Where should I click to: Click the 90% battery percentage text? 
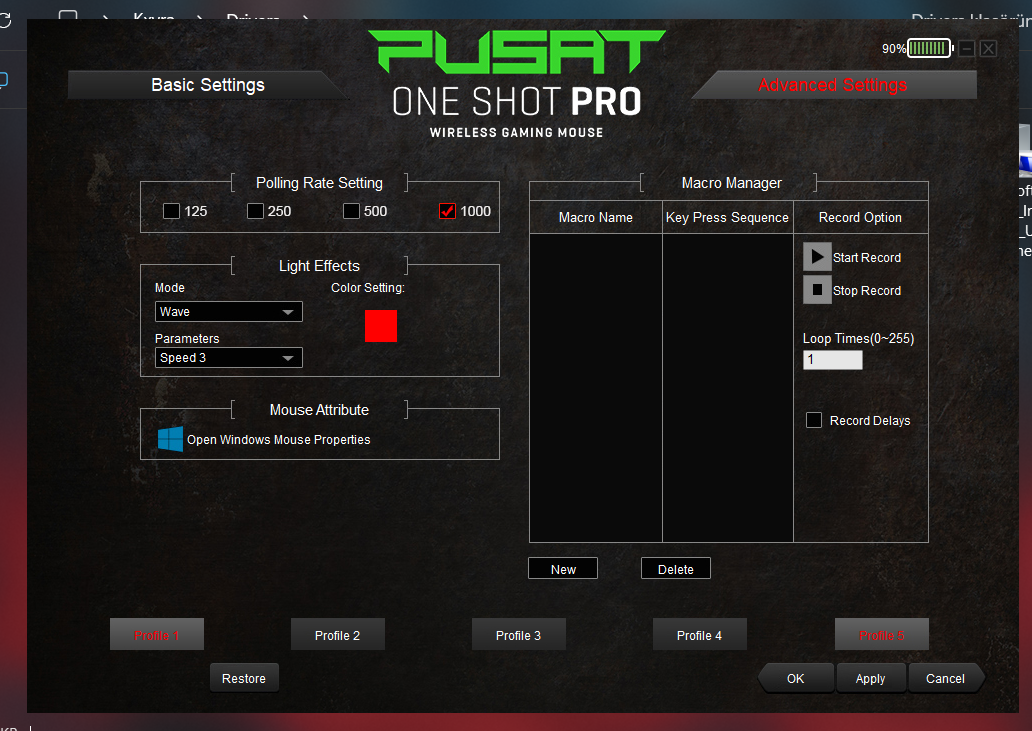tap(894, 49)
